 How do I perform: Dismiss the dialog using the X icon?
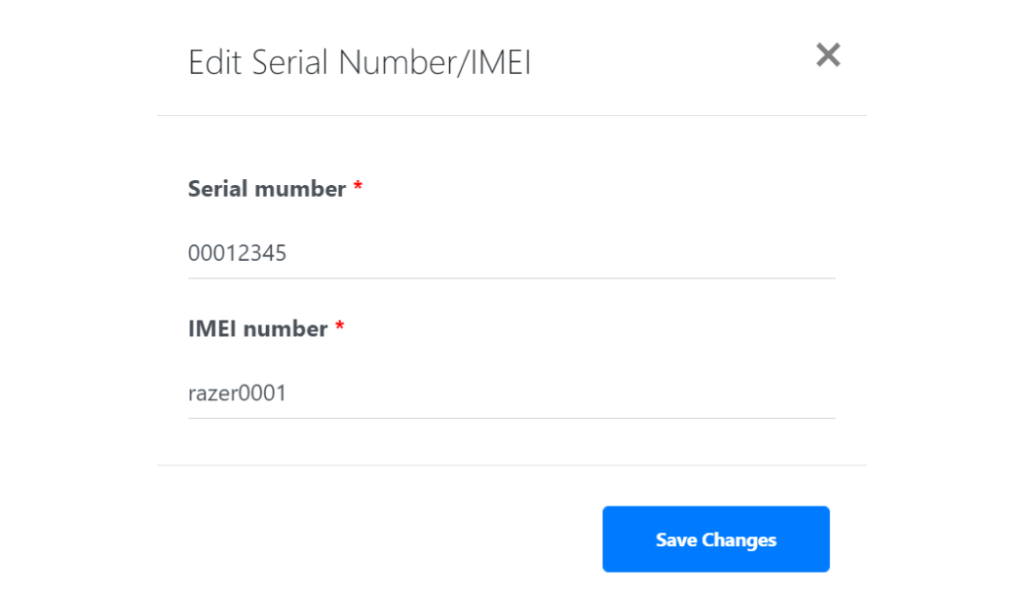(x=828, y=56)
